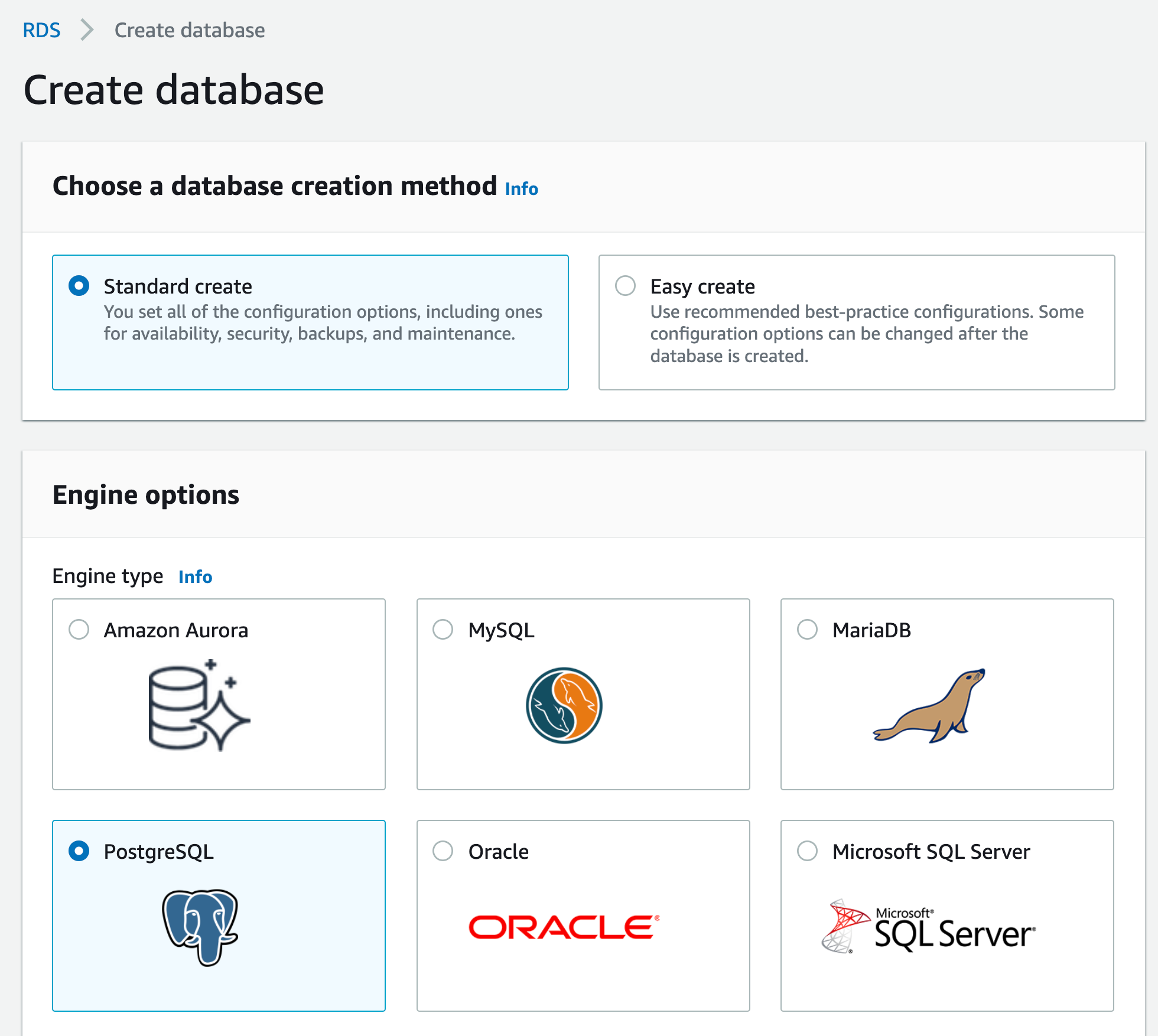1158x1036 pixels.
Task: Click the Microsoft SQL Server logo
Action: pyautogui.click(x=928, y=927)
